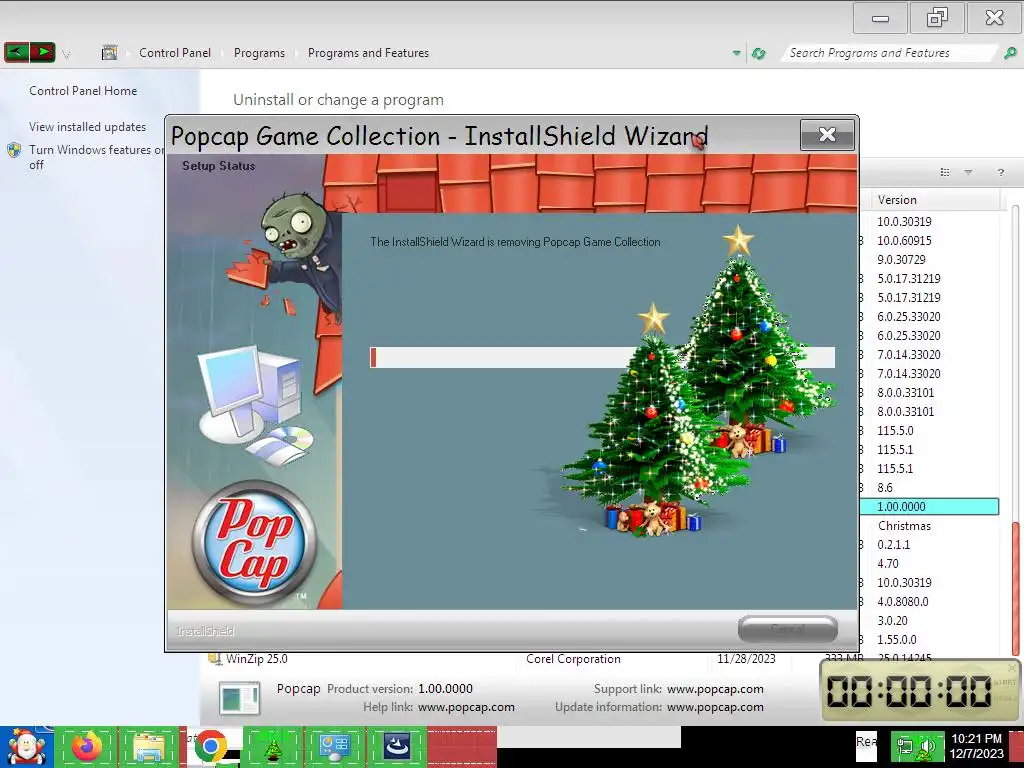Select the WinZip 25.0 program row
The image size is (1024, 768).
[256, 659]
